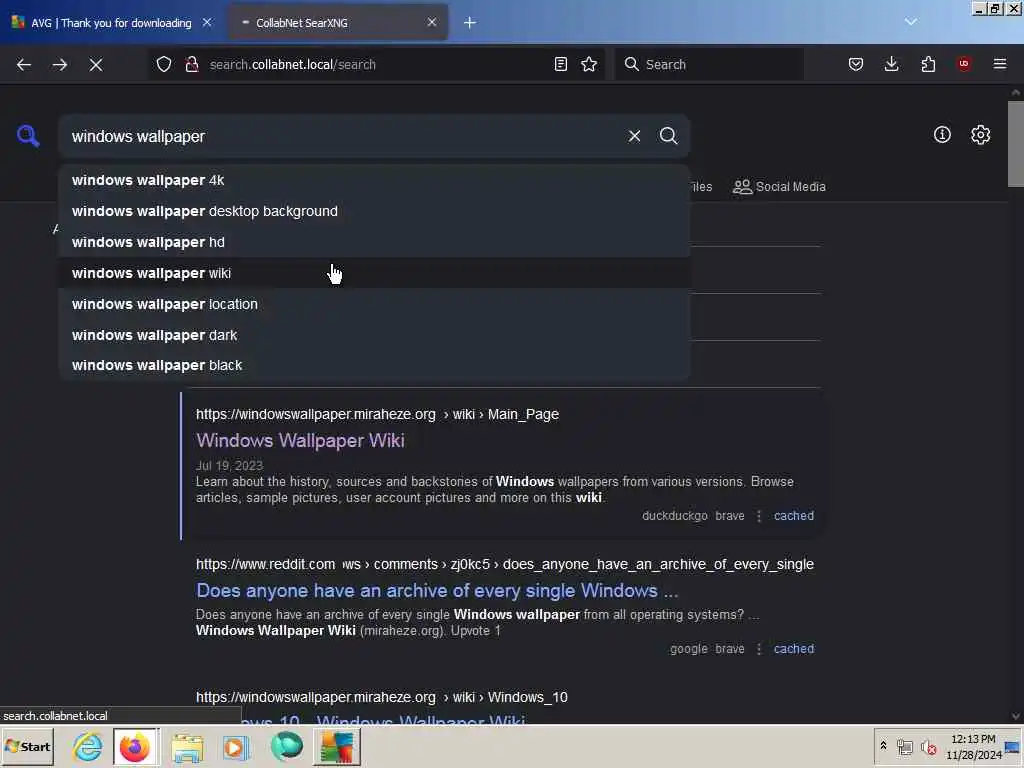Screen dimensions: 1024x768
Task: Choose suggestion windows wallpaper desktop background
Action: (374, 211)
